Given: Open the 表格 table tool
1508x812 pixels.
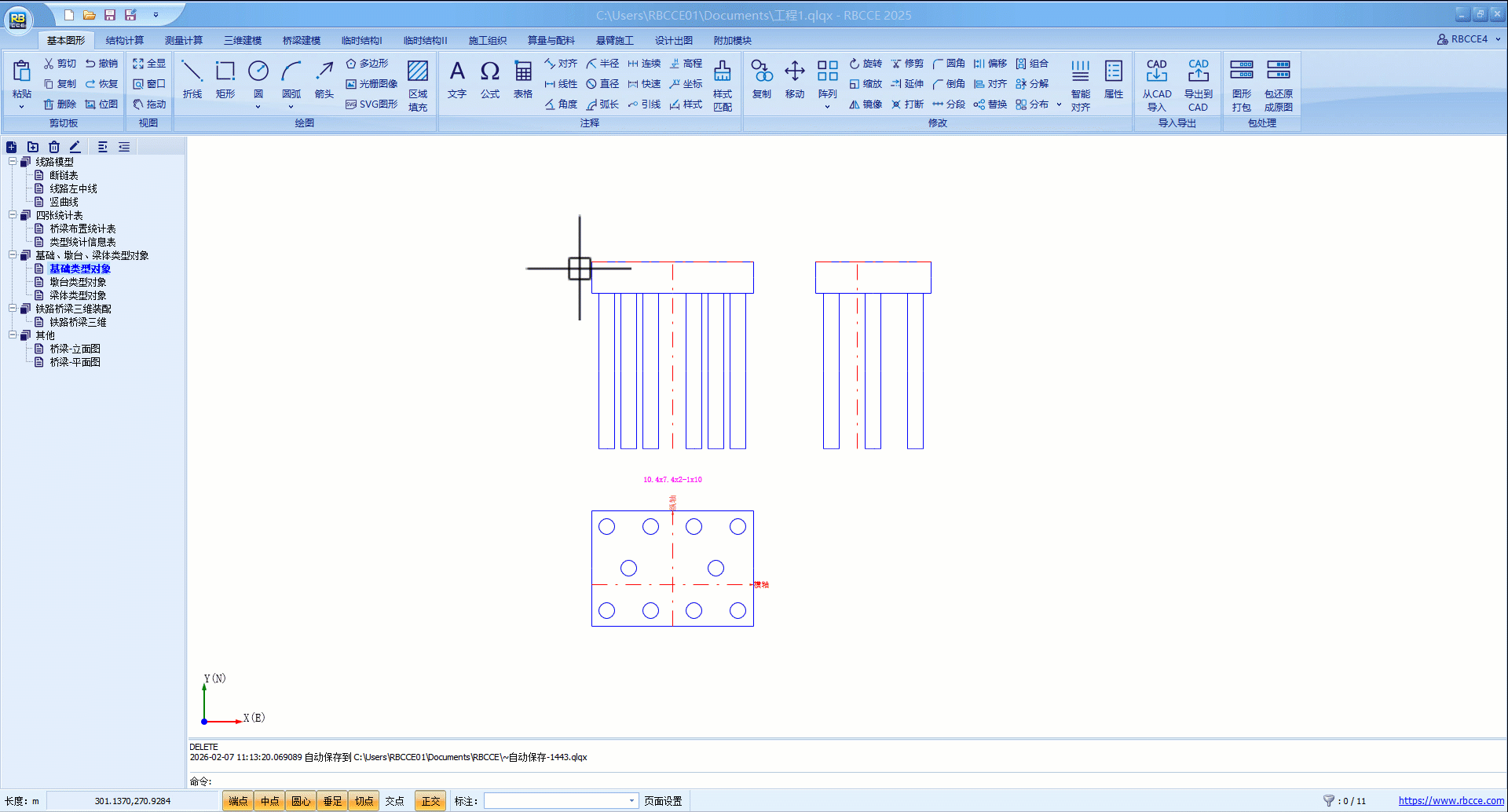Looking at the screenshot, I should [523, 79].
